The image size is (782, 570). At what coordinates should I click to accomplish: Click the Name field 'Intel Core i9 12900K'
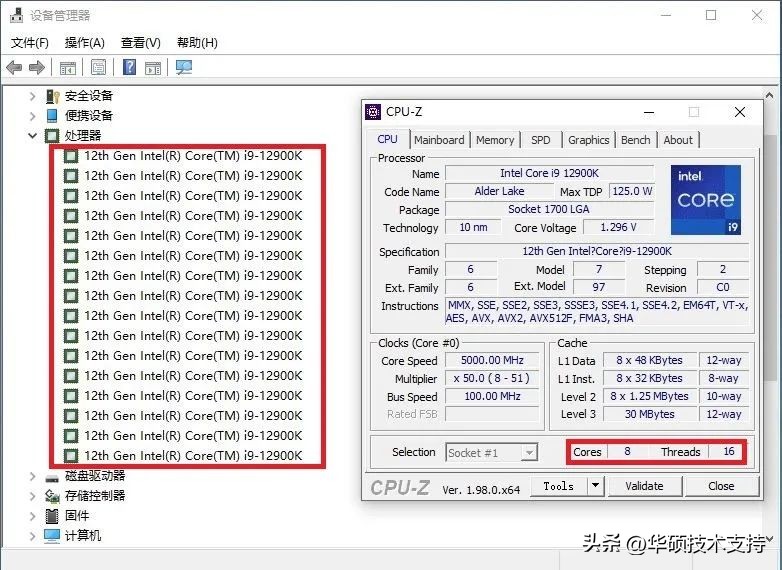tap(549, 173)
